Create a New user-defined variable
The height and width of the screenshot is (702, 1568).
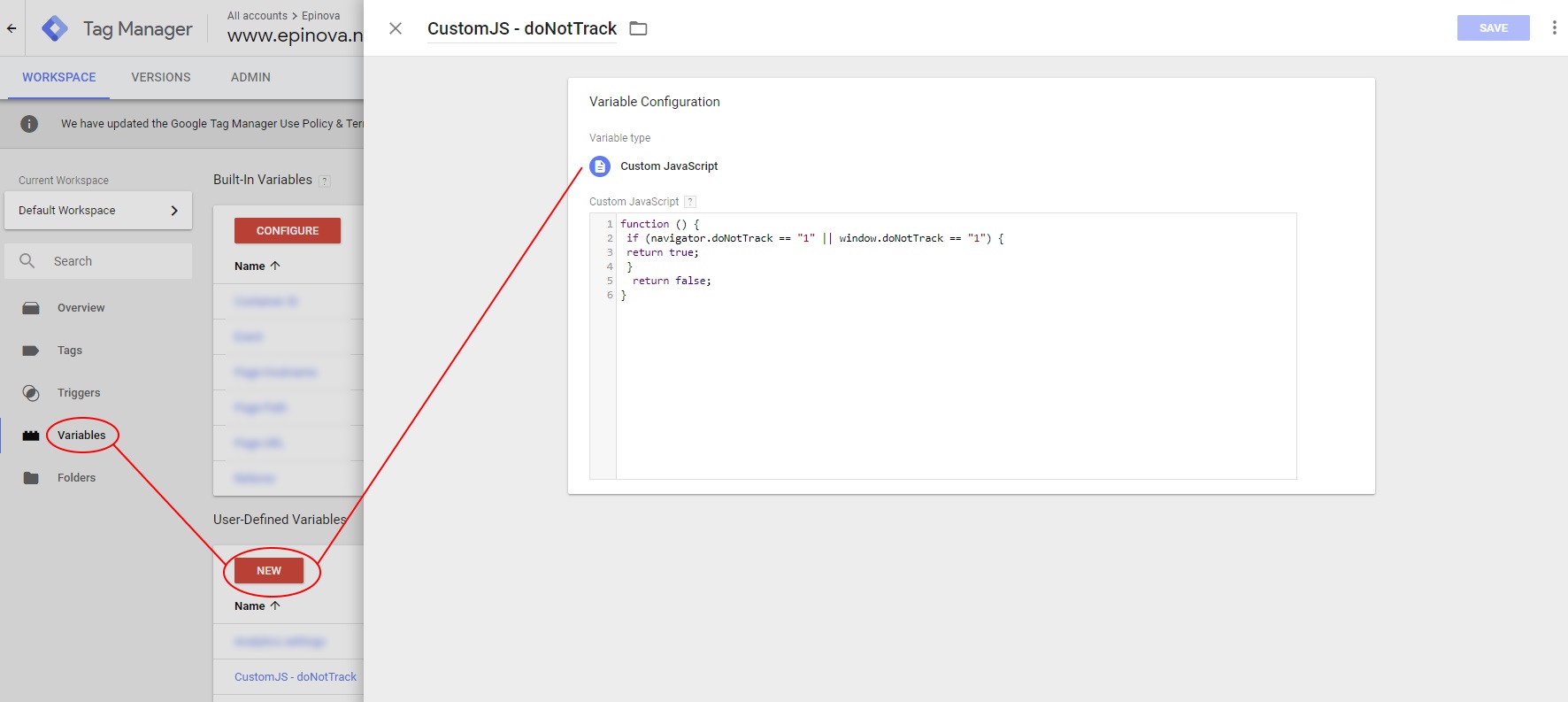click(x=269, y=571)
